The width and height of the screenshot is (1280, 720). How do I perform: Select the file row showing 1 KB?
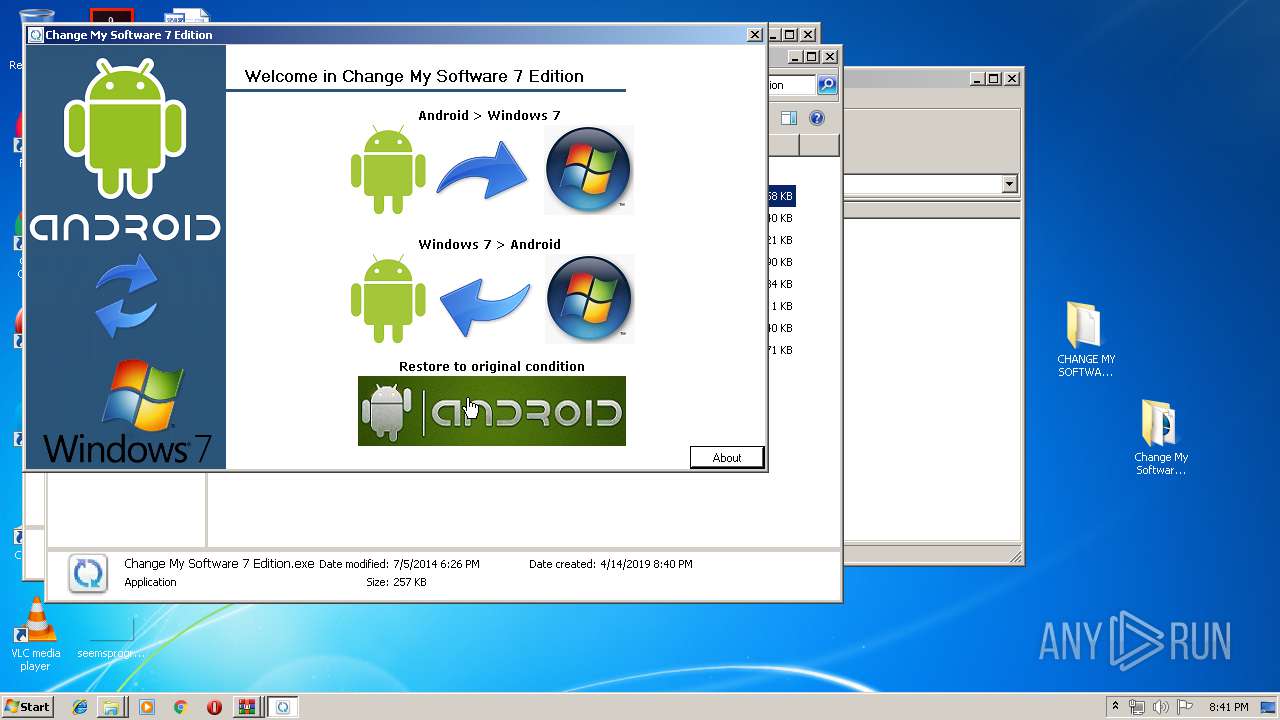[x=781, y=306]
